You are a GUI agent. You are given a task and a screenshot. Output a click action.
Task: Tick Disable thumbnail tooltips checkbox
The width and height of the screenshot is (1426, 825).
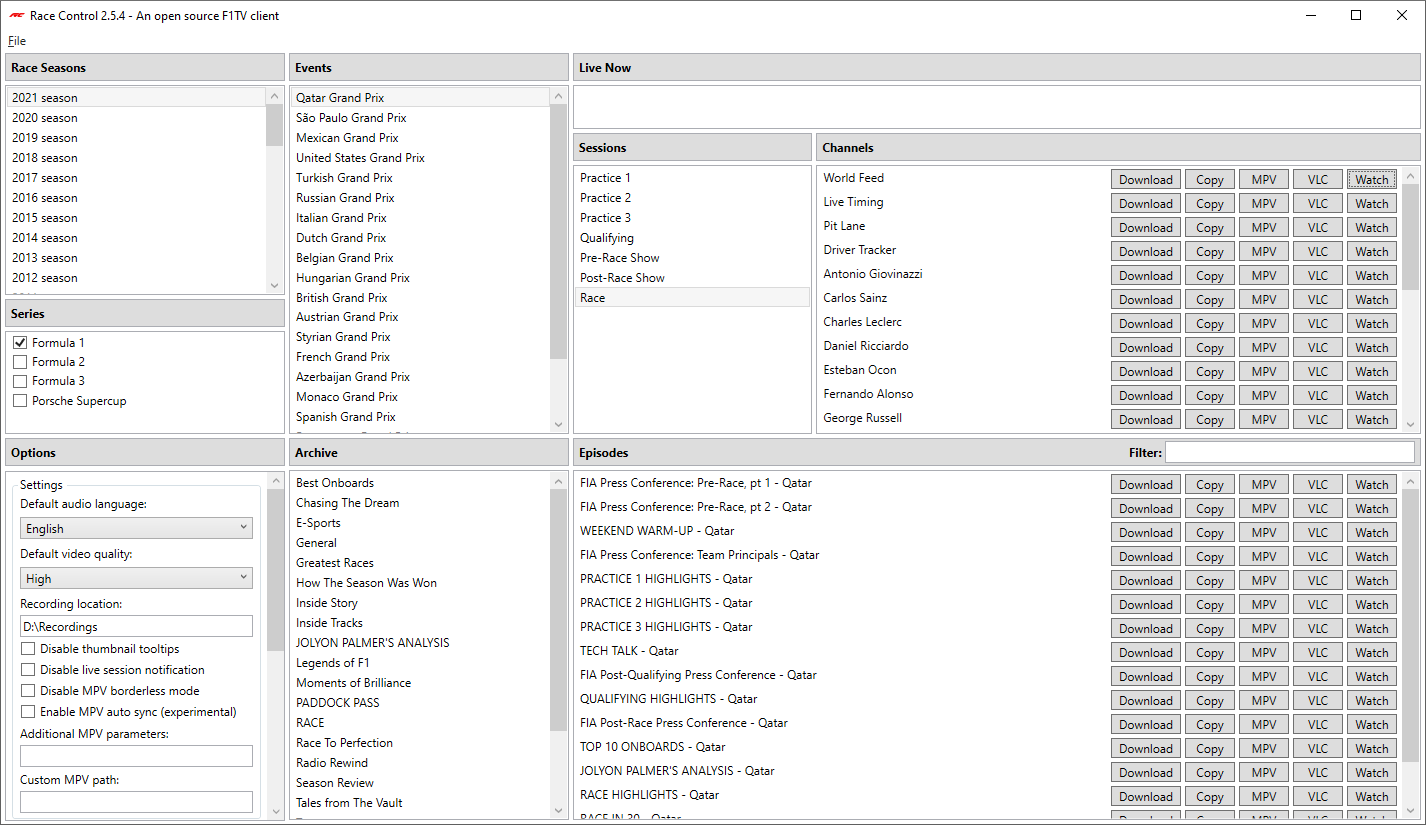tap(28, 649)
